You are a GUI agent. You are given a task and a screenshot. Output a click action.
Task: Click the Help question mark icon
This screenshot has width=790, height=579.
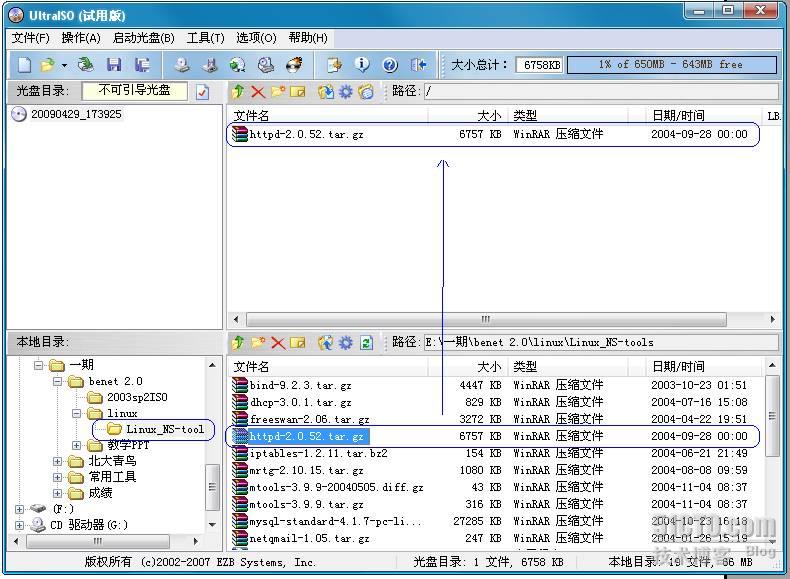pyautogui.click(x=390, y=65)
